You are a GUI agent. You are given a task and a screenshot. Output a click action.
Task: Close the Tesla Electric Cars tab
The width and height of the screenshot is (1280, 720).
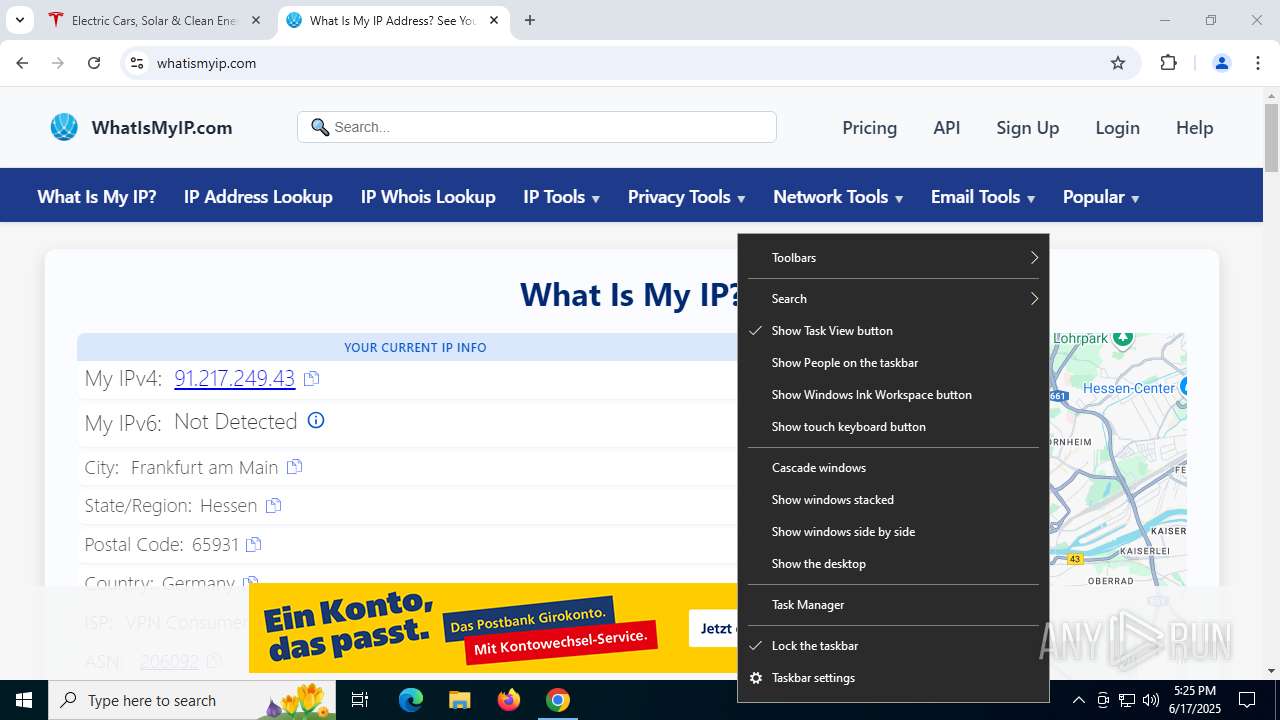pyautogui.click(x=256, y=20)
